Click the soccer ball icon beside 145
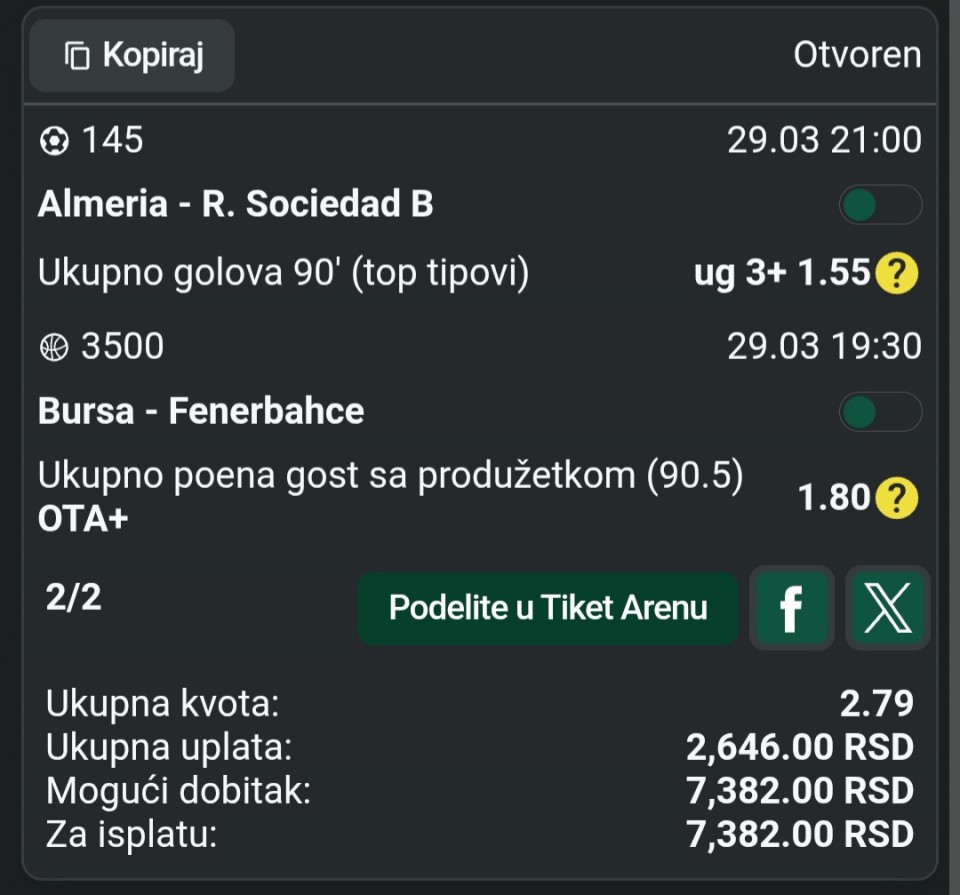Screen dimensions: 960x895 (x=54, y=141)
